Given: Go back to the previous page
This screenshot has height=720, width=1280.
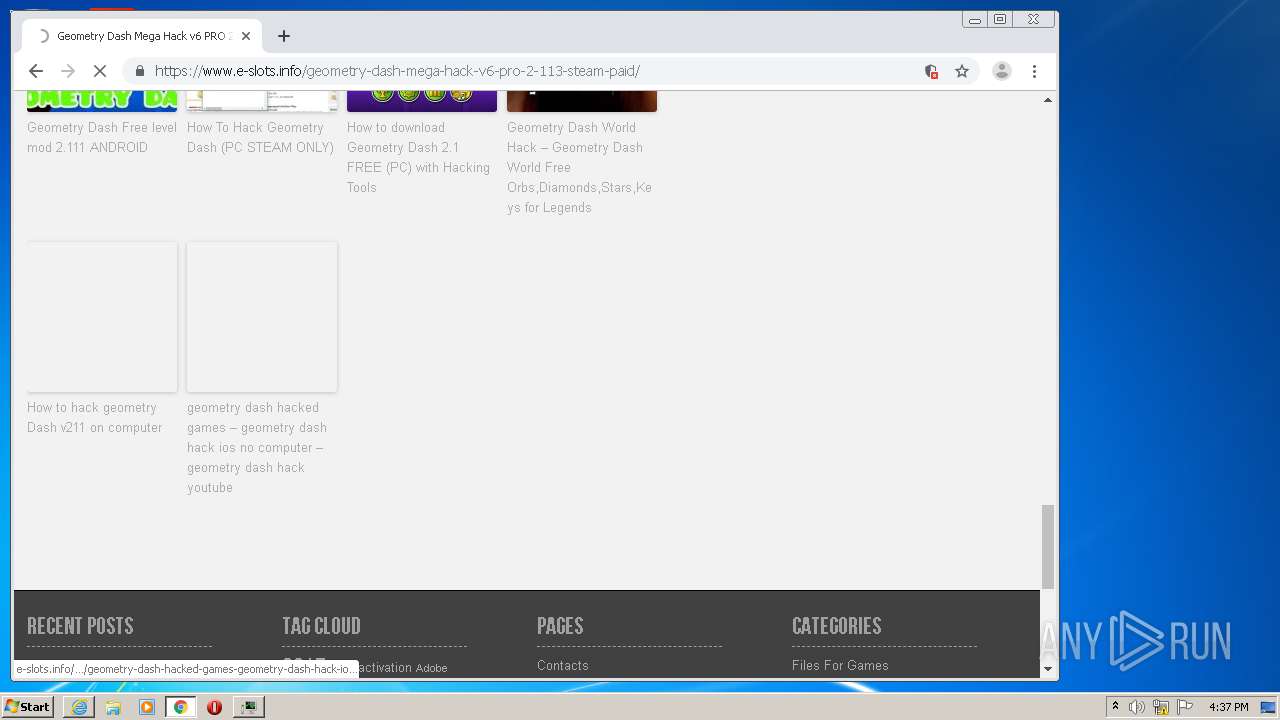Looking at the screenshot, I should point(36,71).
